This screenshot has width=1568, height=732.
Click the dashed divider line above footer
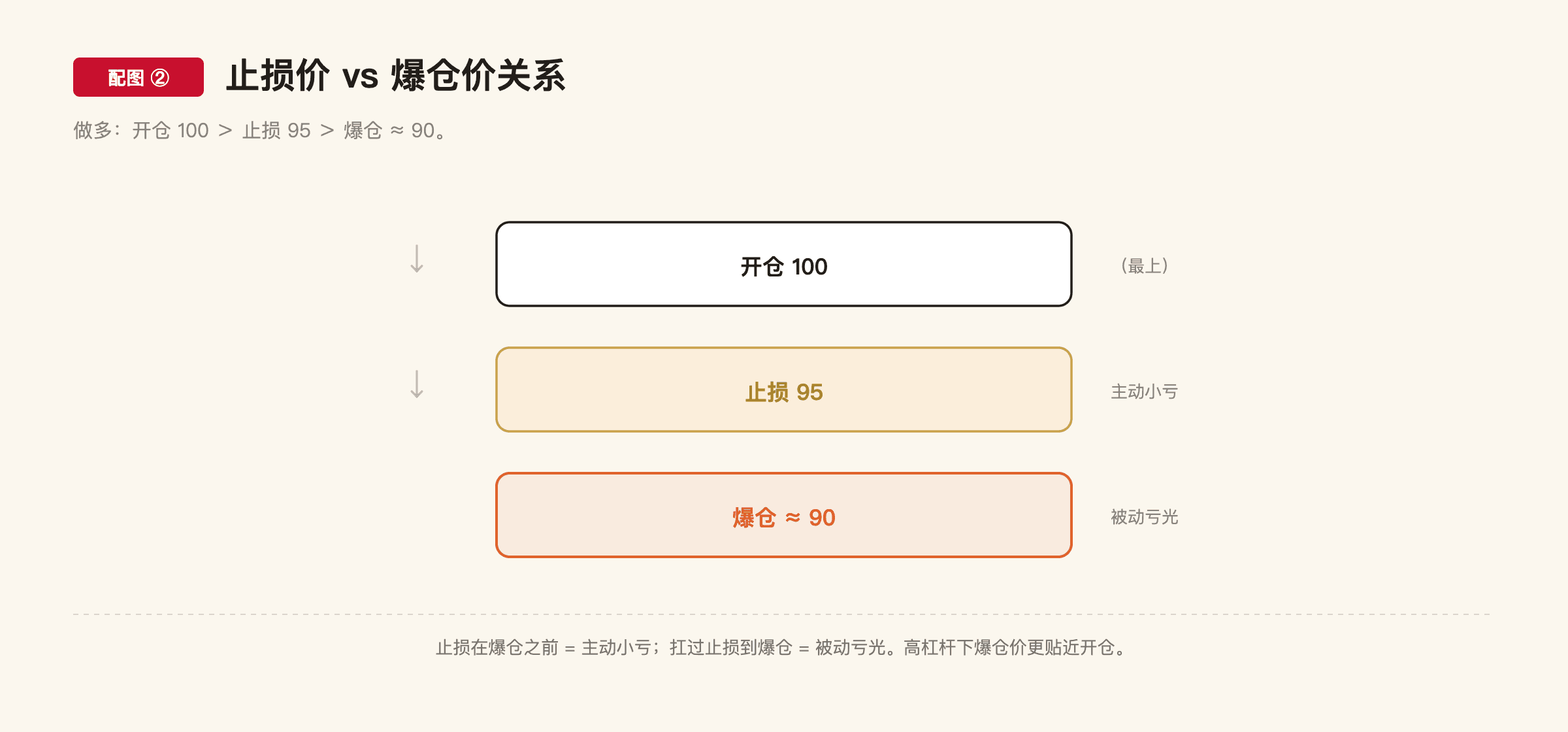(781, 614)
